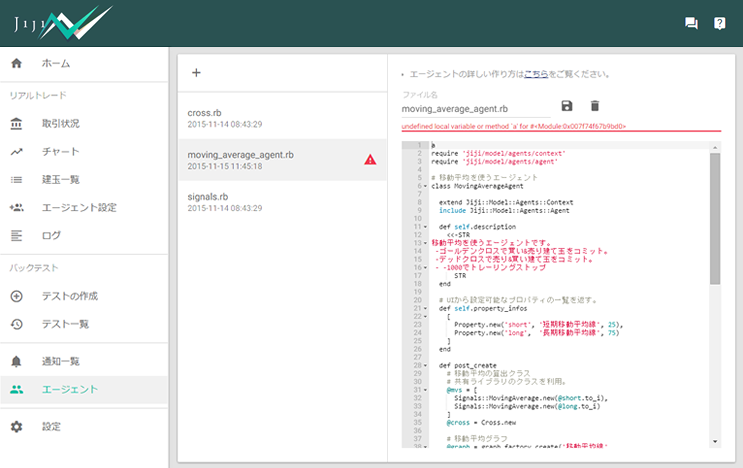Open テストの作成 in the sidebar
The height and width of the screenshot is (468, 743).
pos(84,296)
